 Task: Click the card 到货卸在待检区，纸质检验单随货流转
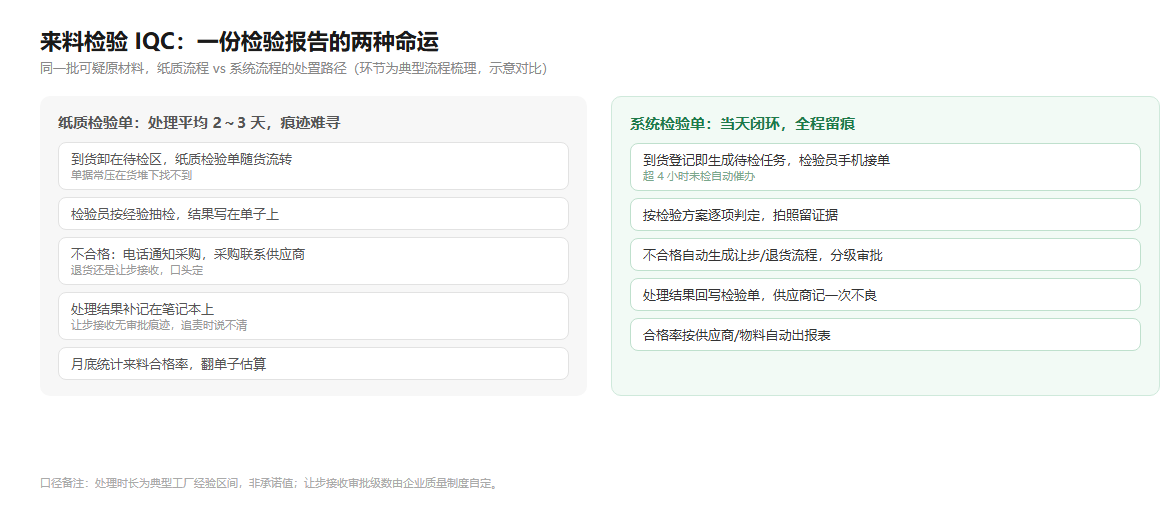(313, 166)
